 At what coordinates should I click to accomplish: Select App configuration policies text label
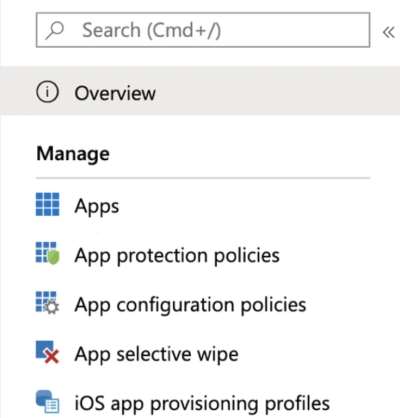[x=190, y=305]
